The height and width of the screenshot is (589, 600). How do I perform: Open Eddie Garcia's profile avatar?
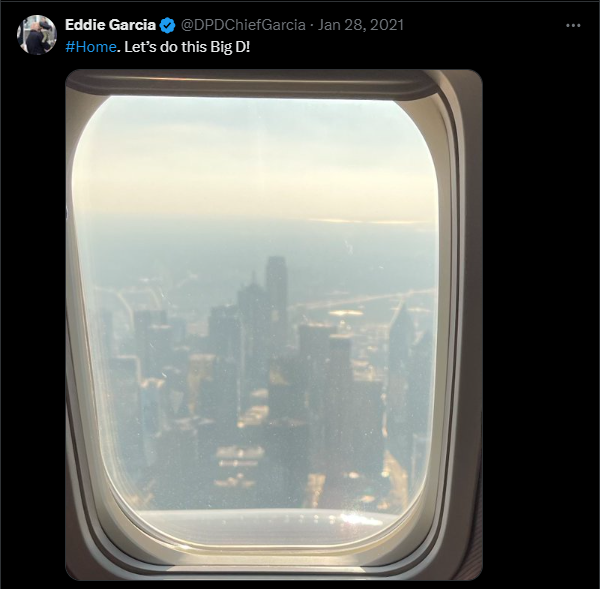click(x=37, y=35)
